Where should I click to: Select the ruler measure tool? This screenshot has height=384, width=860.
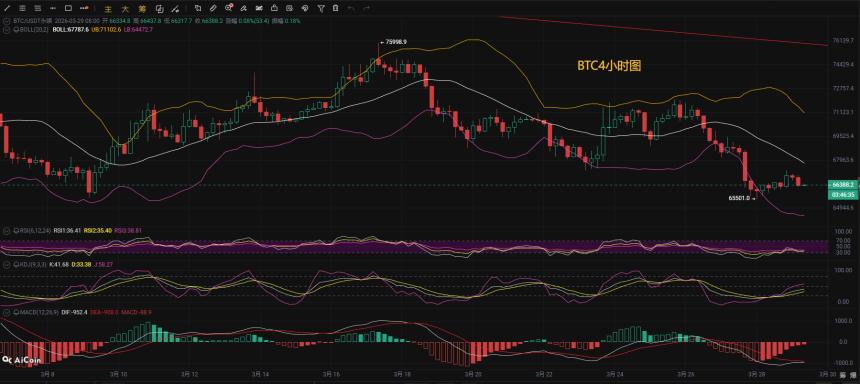[x=213, y=8]
